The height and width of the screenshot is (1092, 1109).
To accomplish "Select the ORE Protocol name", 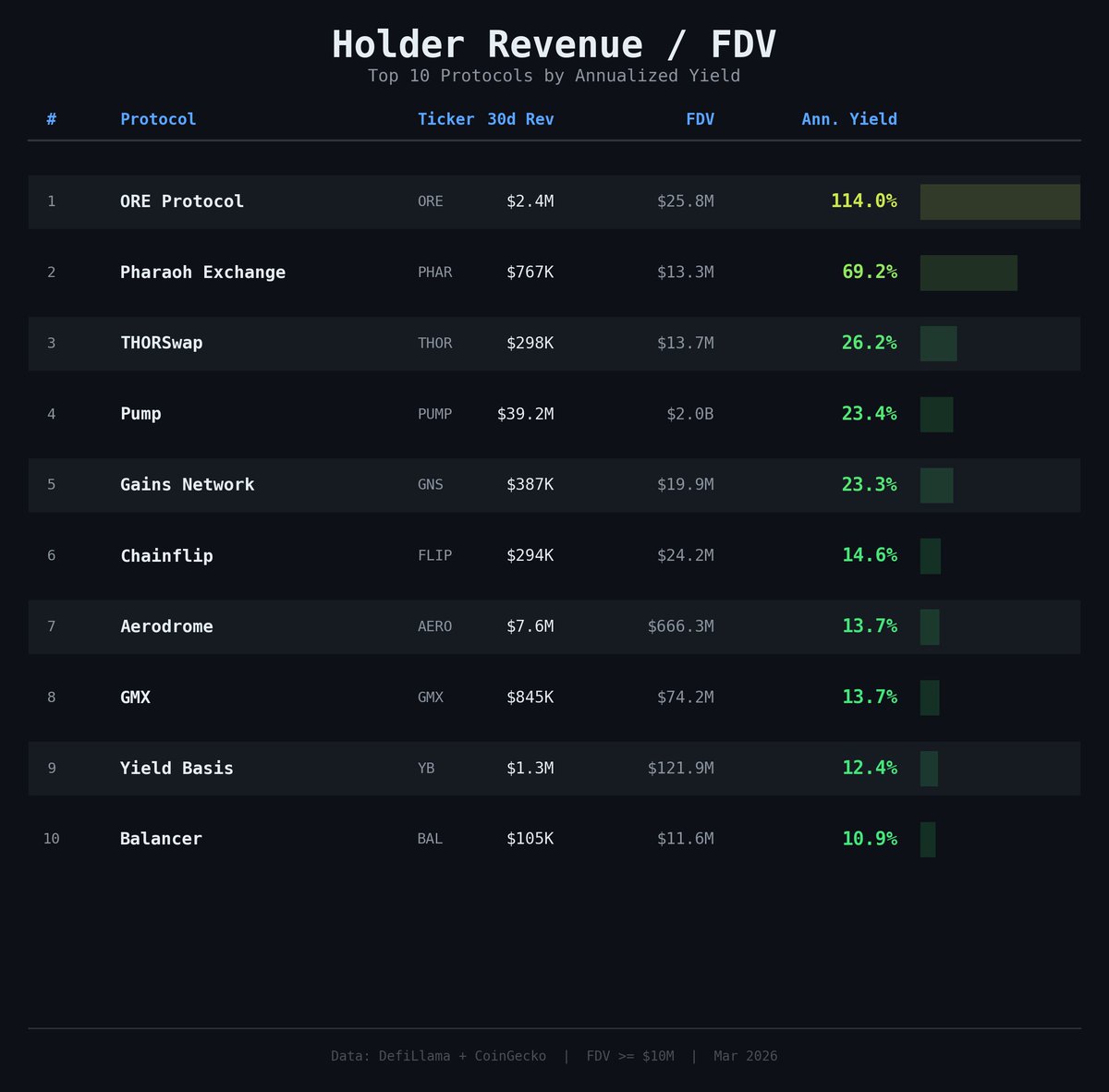I will tap(182, 201).
